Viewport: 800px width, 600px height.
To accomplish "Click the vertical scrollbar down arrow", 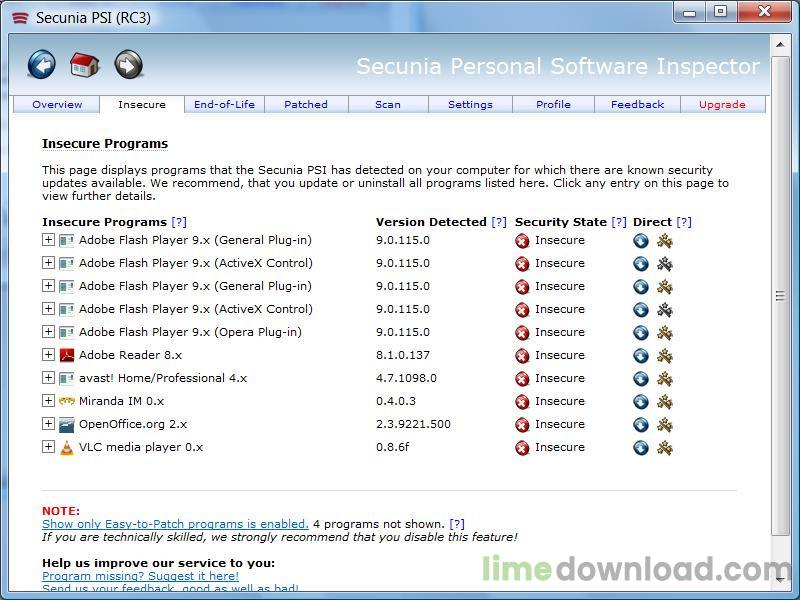I will tap(780, 579).
